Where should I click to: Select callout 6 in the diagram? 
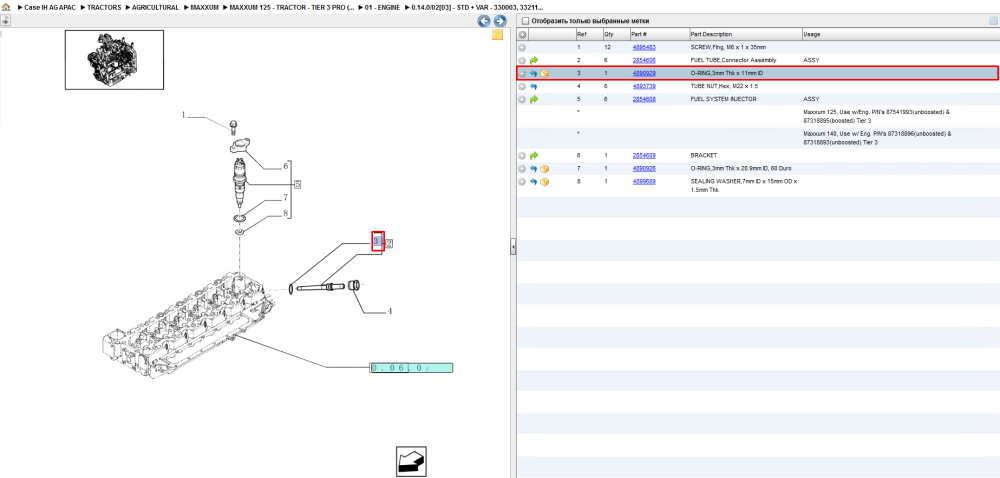pos(286,166)
